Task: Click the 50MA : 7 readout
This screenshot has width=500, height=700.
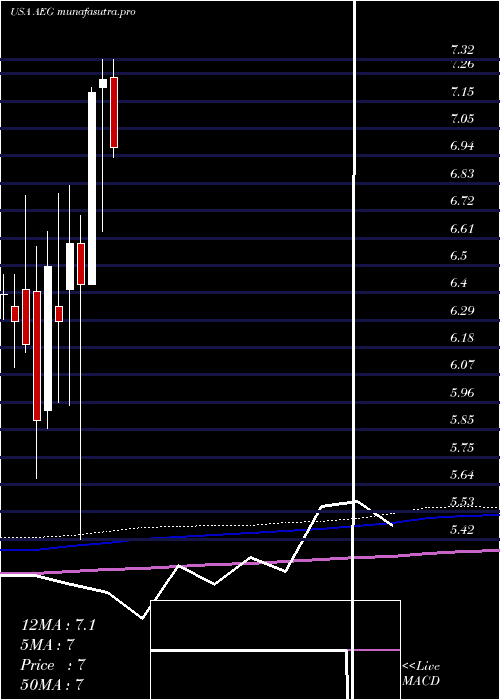Action: tap(52, 685)
